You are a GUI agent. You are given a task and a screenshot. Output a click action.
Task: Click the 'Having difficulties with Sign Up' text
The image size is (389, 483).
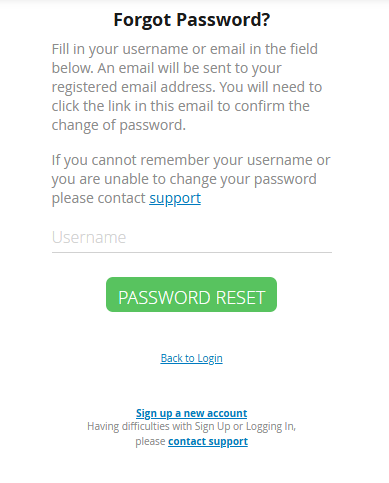tap(191, 427)
